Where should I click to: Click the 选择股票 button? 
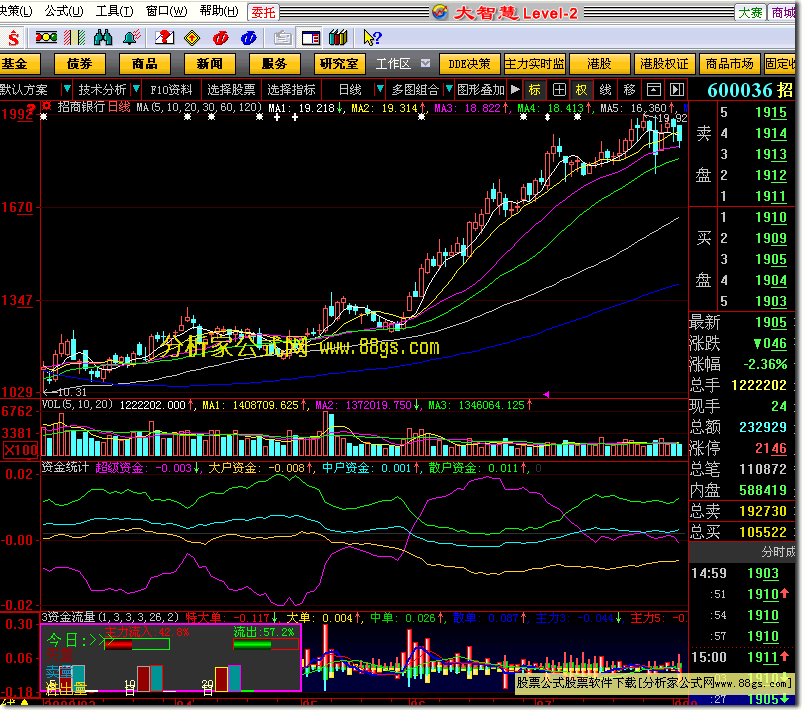click(232, 90)
